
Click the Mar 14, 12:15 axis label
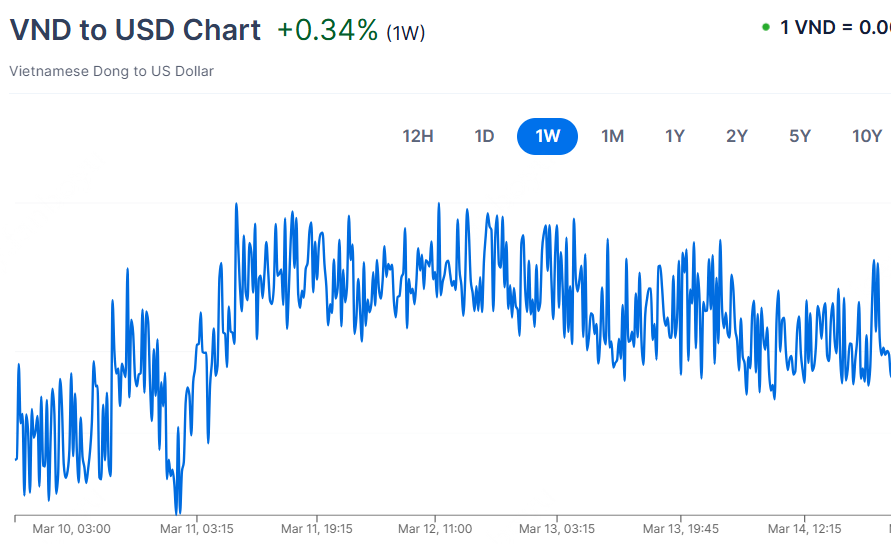[x=804, y=528]
